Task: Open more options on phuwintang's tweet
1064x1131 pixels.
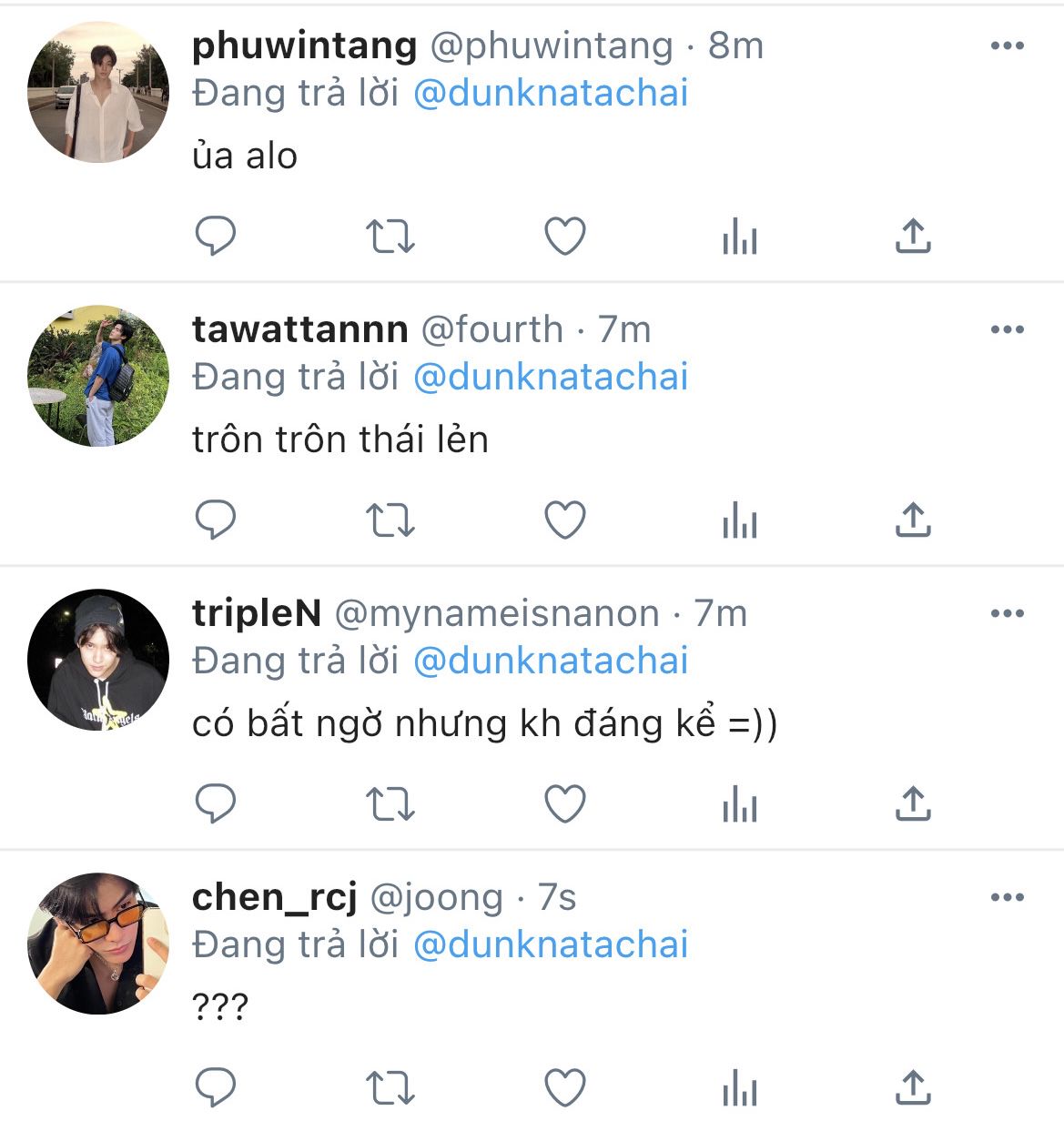Action: pyautogui.click(x=1007, y=45)
